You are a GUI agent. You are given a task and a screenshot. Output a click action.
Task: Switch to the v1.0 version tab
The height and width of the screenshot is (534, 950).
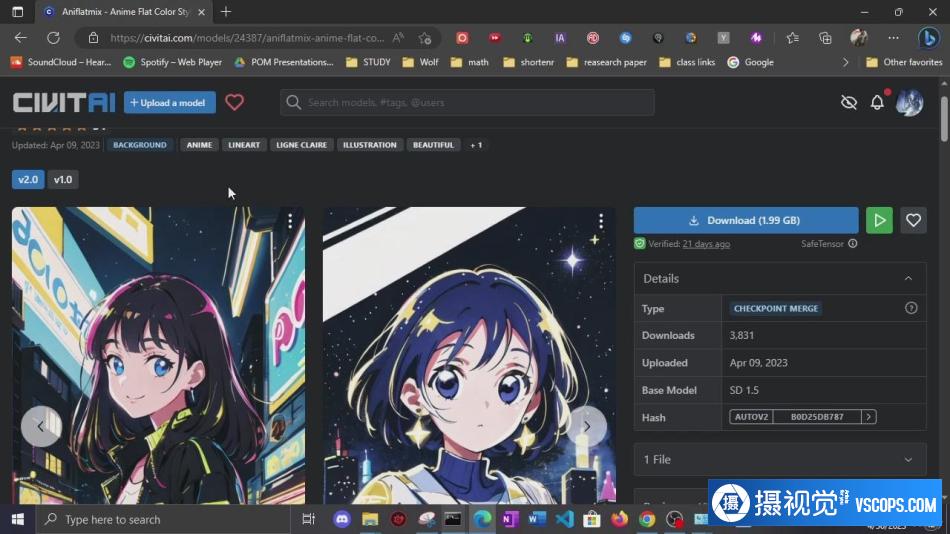(63, 179)
